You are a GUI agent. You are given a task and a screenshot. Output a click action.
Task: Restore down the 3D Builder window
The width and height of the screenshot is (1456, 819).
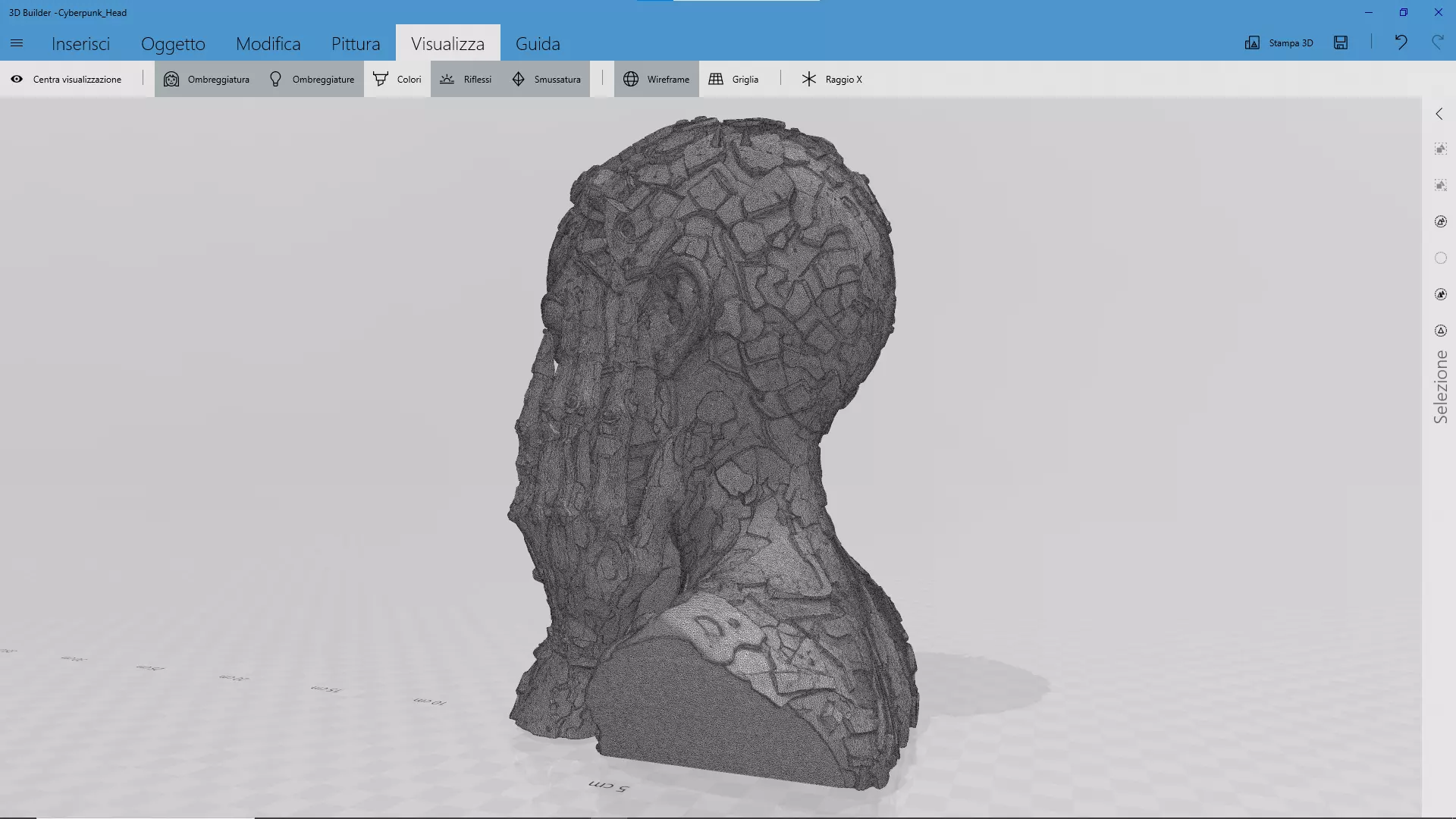1404,12
